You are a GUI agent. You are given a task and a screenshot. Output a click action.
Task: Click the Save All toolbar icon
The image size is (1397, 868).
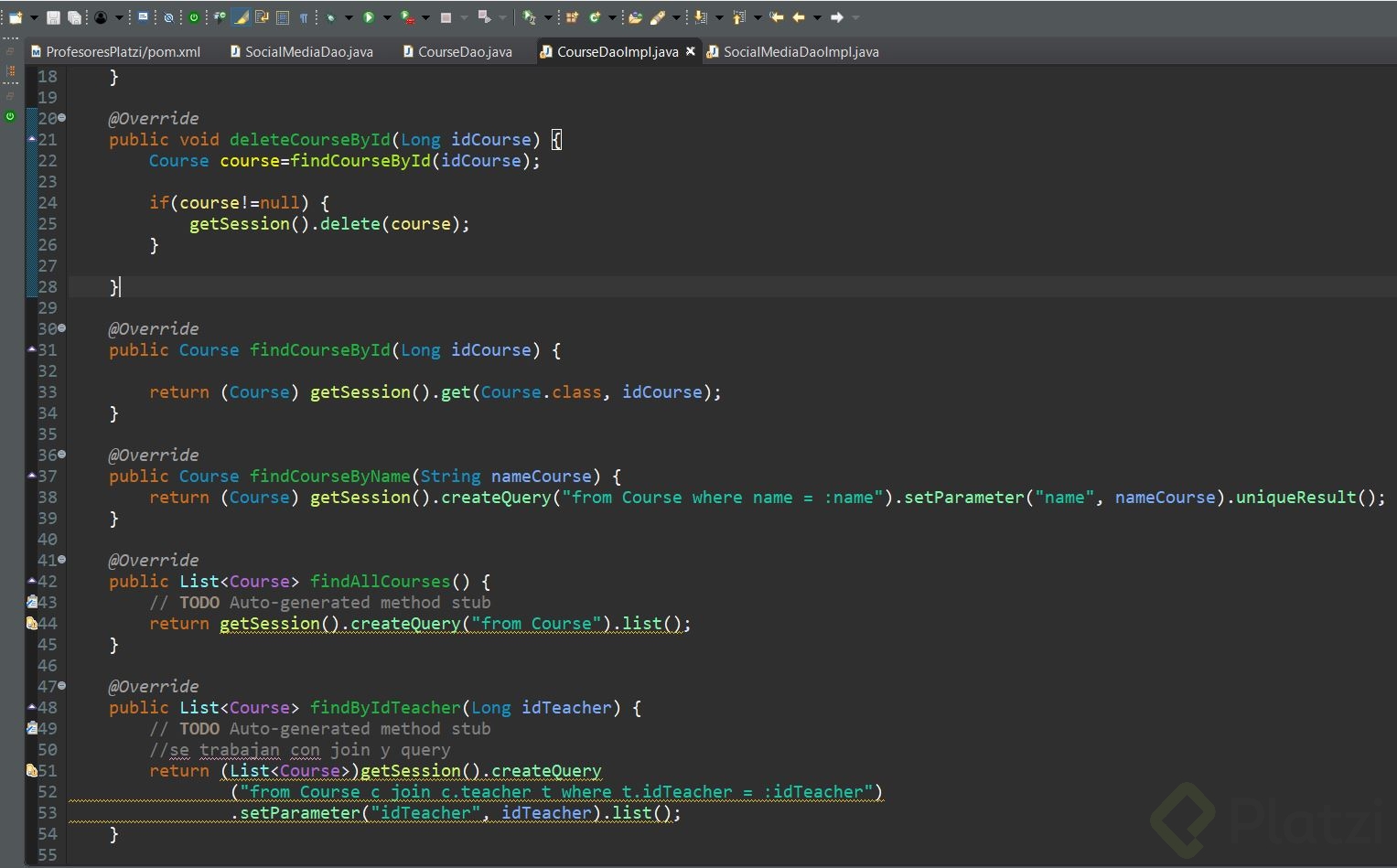pyautogui.click(x=74, y=17)
